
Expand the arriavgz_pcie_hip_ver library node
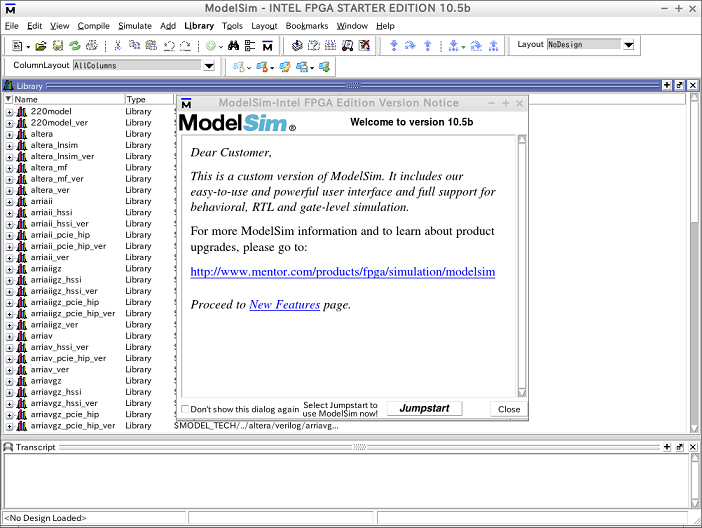[x=9, y=426]
